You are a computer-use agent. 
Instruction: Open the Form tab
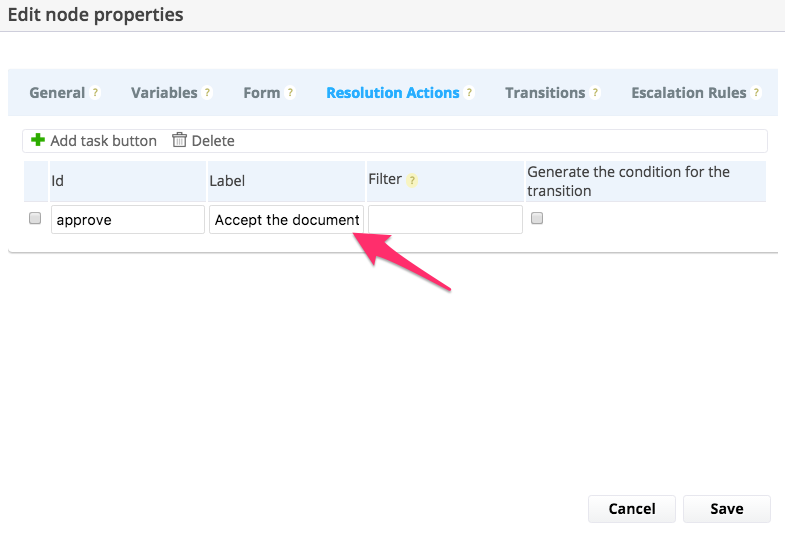pyautogui.click(x=261, y=93)
